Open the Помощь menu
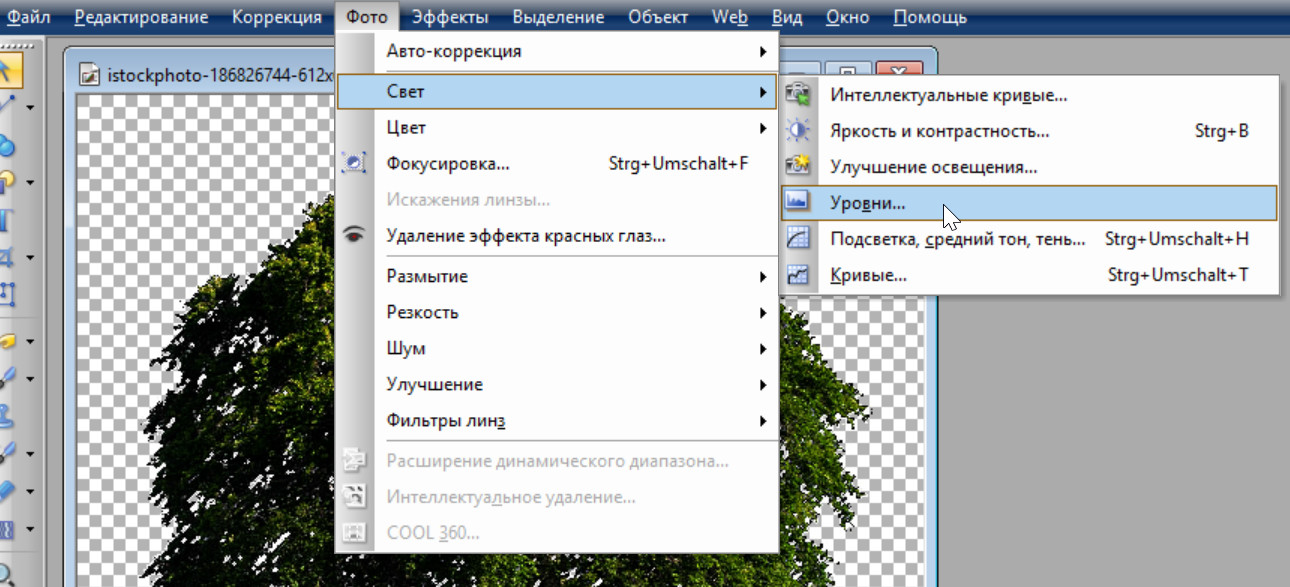 coord(930,17)
